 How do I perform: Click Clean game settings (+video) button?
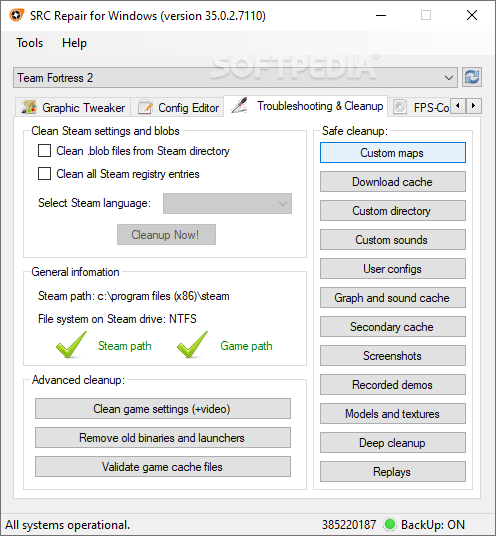[163, 408]
